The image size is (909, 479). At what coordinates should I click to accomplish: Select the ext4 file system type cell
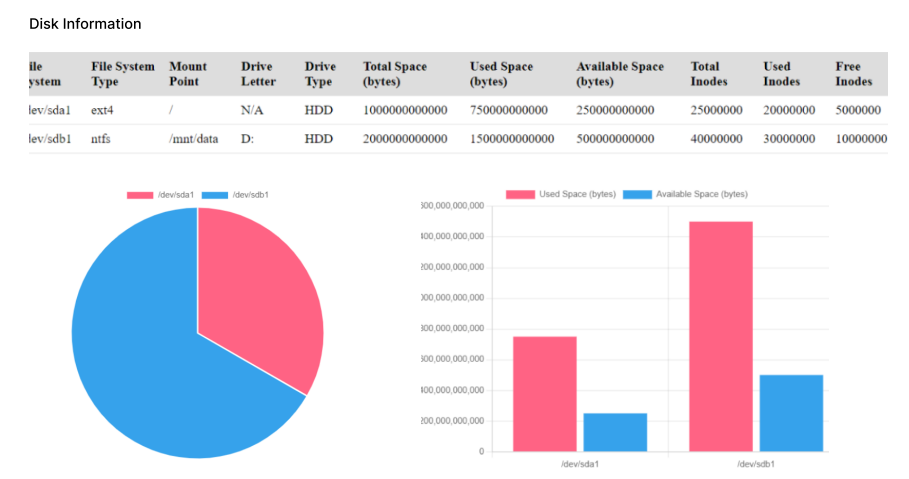[x=103, y=110]
